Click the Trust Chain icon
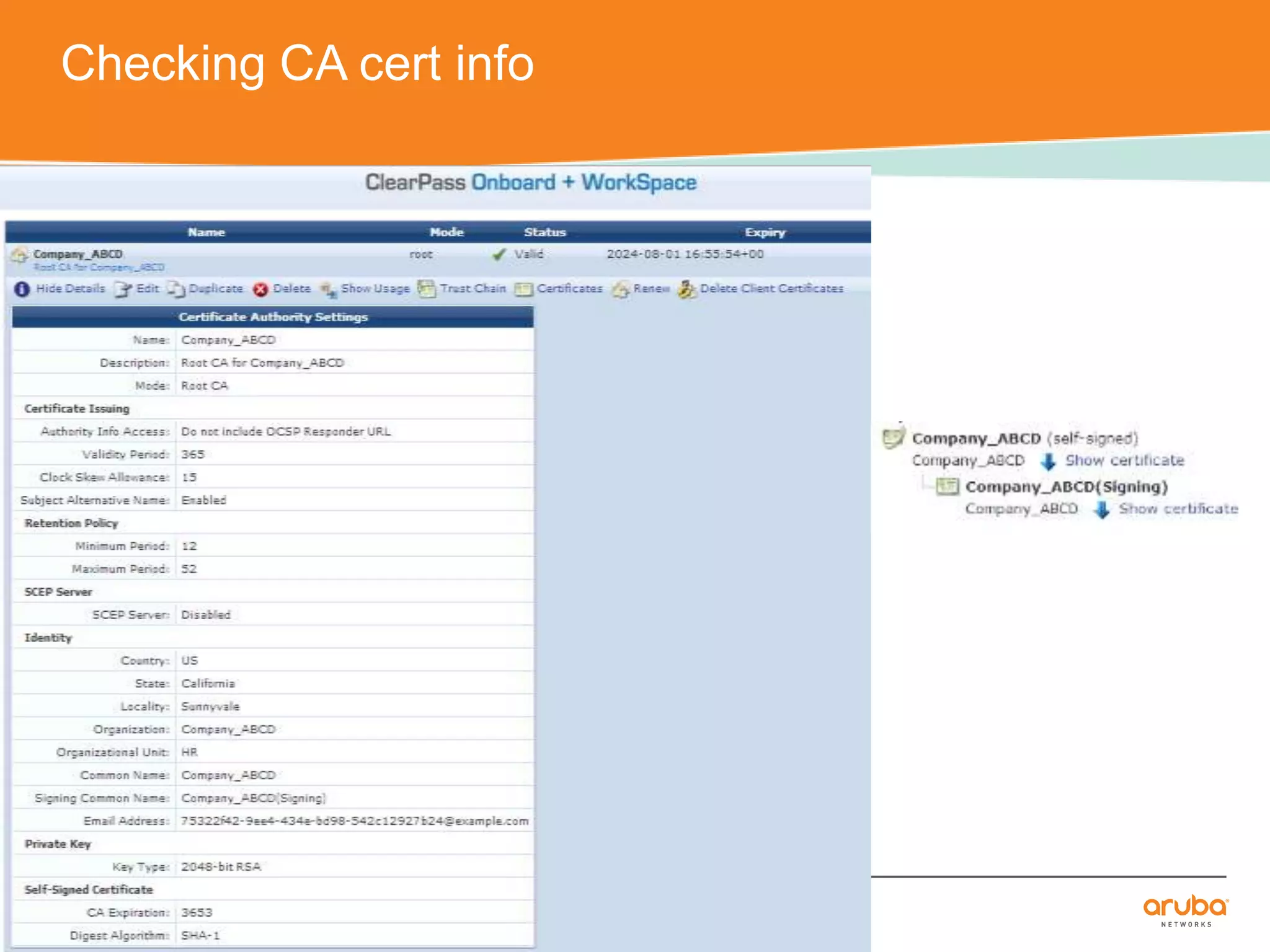This screenshot has height=952, width=1270. (427, 289)
